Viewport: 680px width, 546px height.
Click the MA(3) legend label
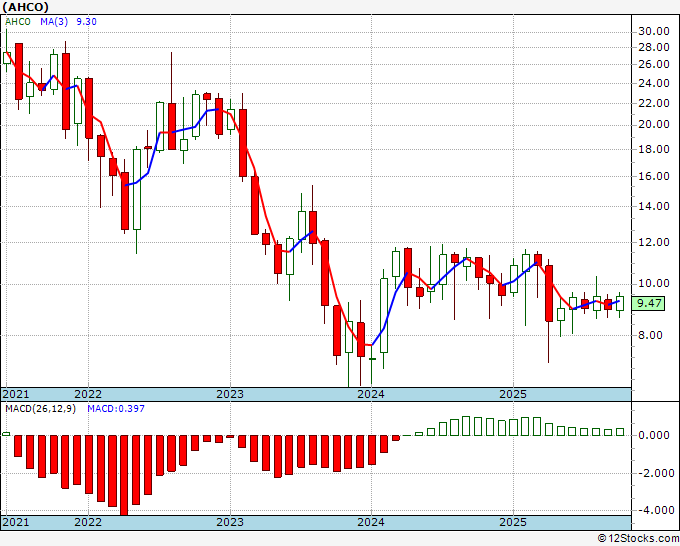coord(54,22)
